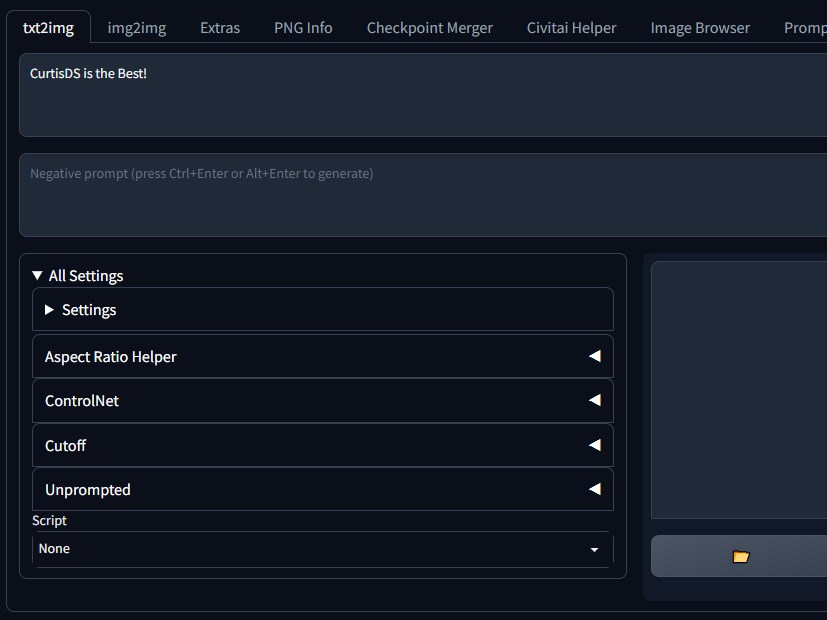
Task: Open the output folder icon button
Action: tap(741, 556)
